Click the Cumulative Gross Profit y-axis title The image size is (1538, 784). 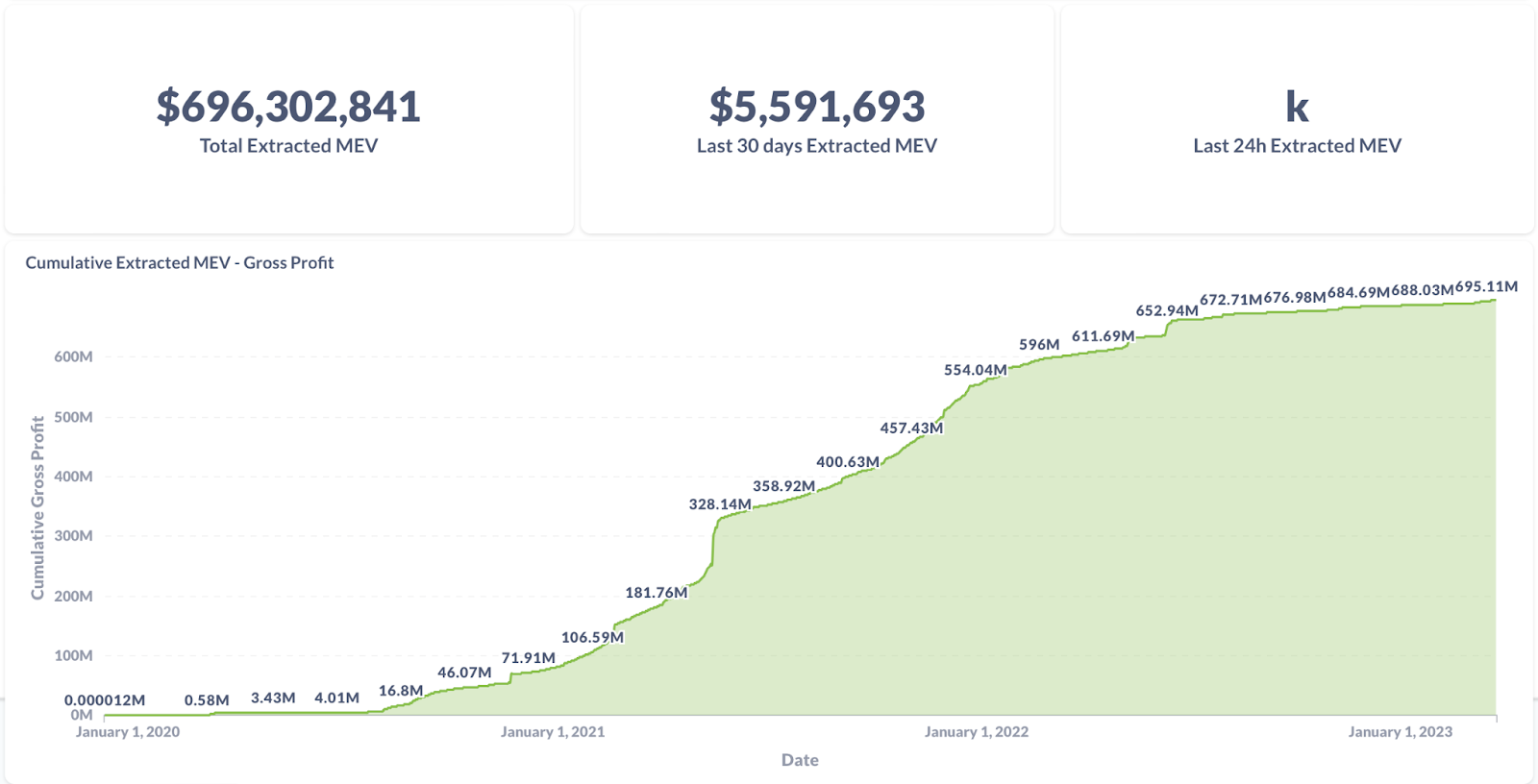[x=37, y=508]
